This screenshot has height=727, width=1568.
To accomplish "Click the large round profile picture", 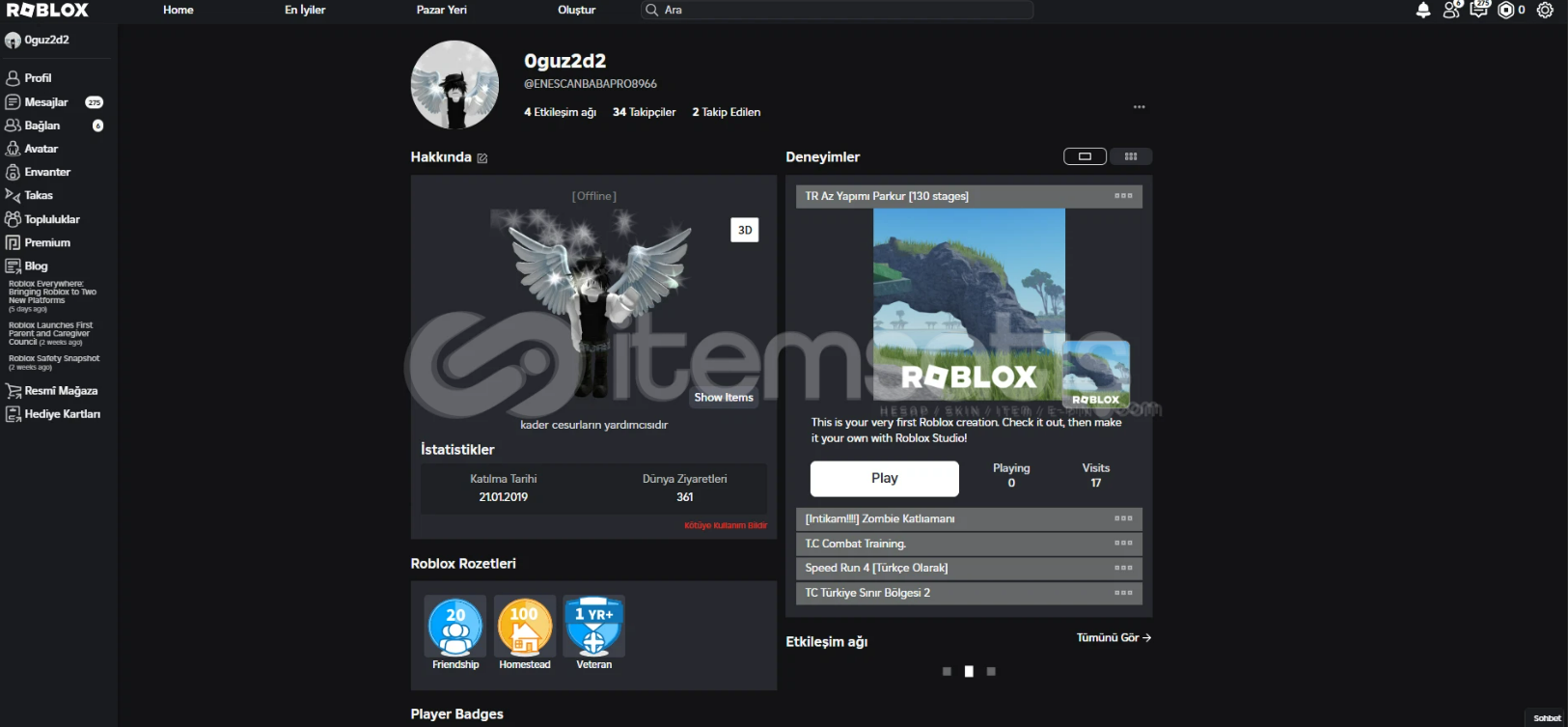I will 454,85.
